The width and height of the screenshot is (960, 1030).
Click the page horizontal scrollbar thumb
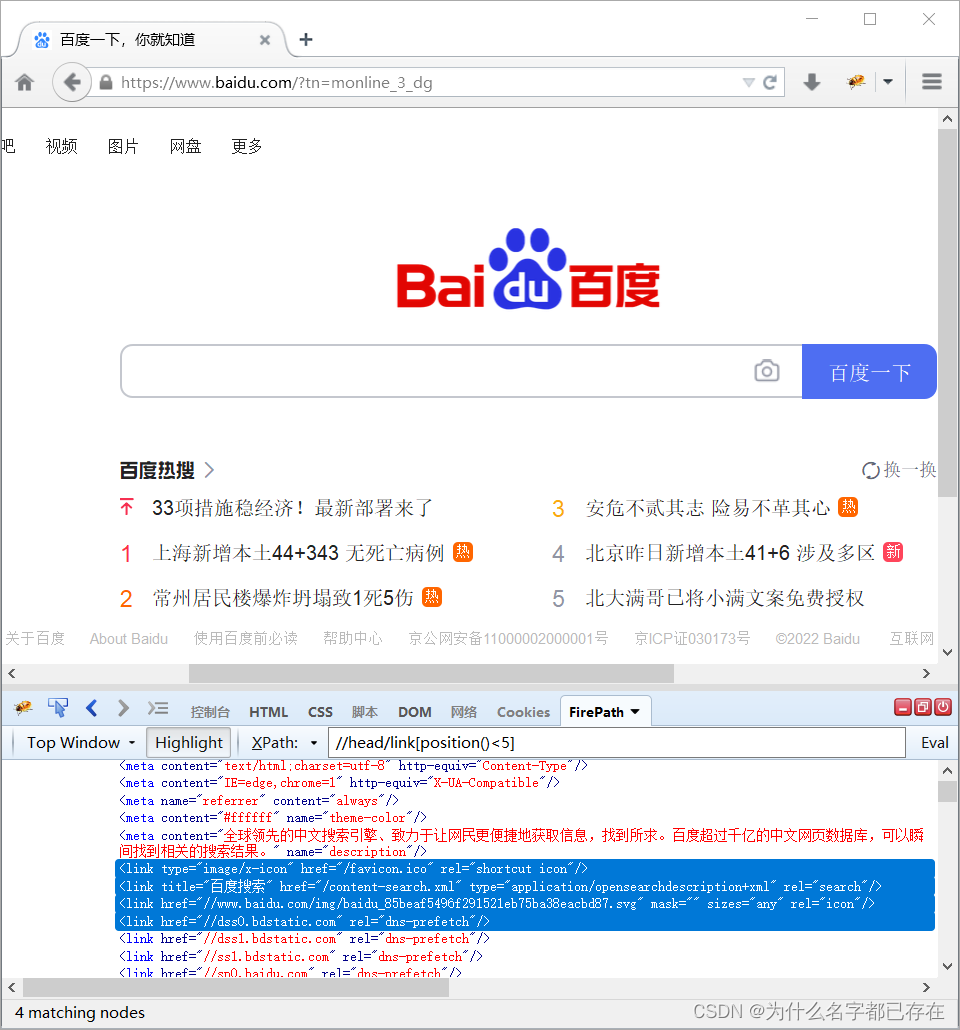pyautogui.click(x=431, y=673)
